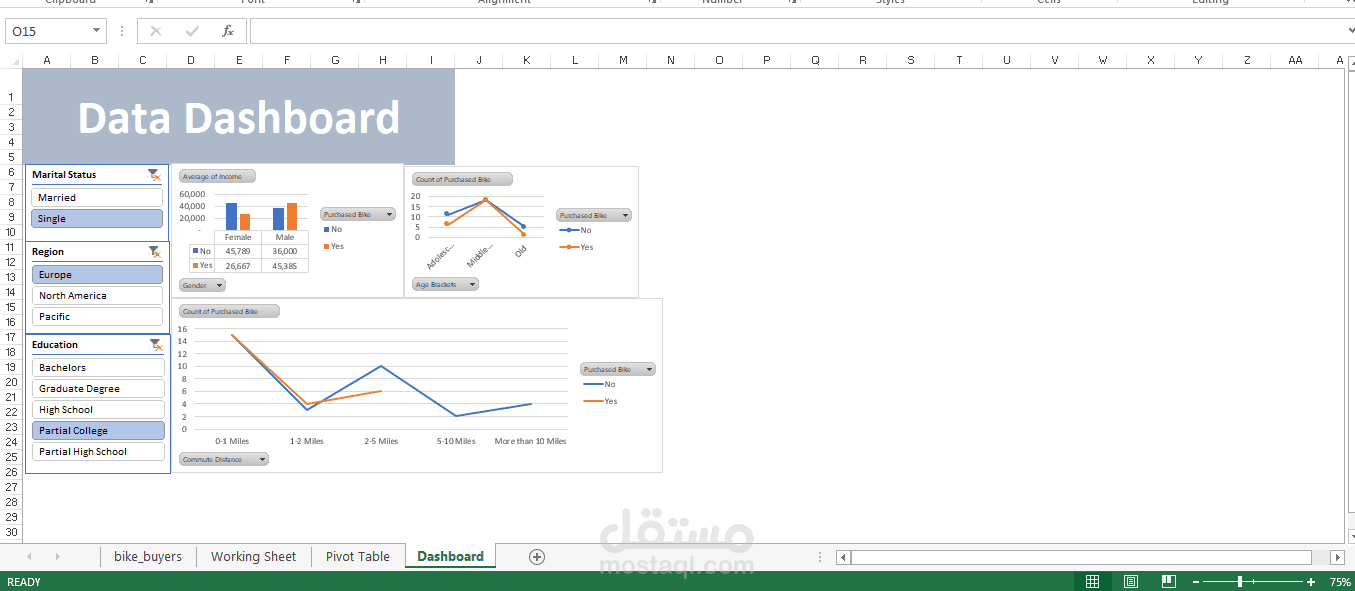Viewport: 1355px width, 591px height.
Task: Select column header A
Action: click(47, 60)
